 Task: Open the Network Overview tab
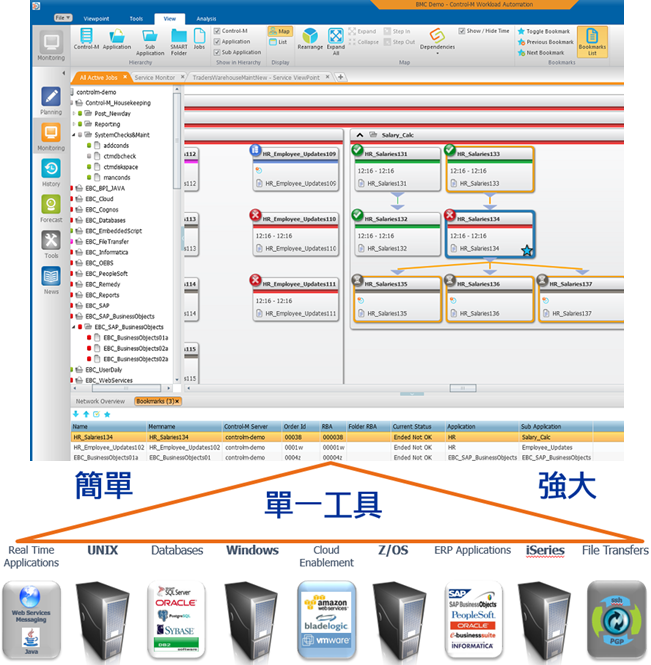[100, 401]
